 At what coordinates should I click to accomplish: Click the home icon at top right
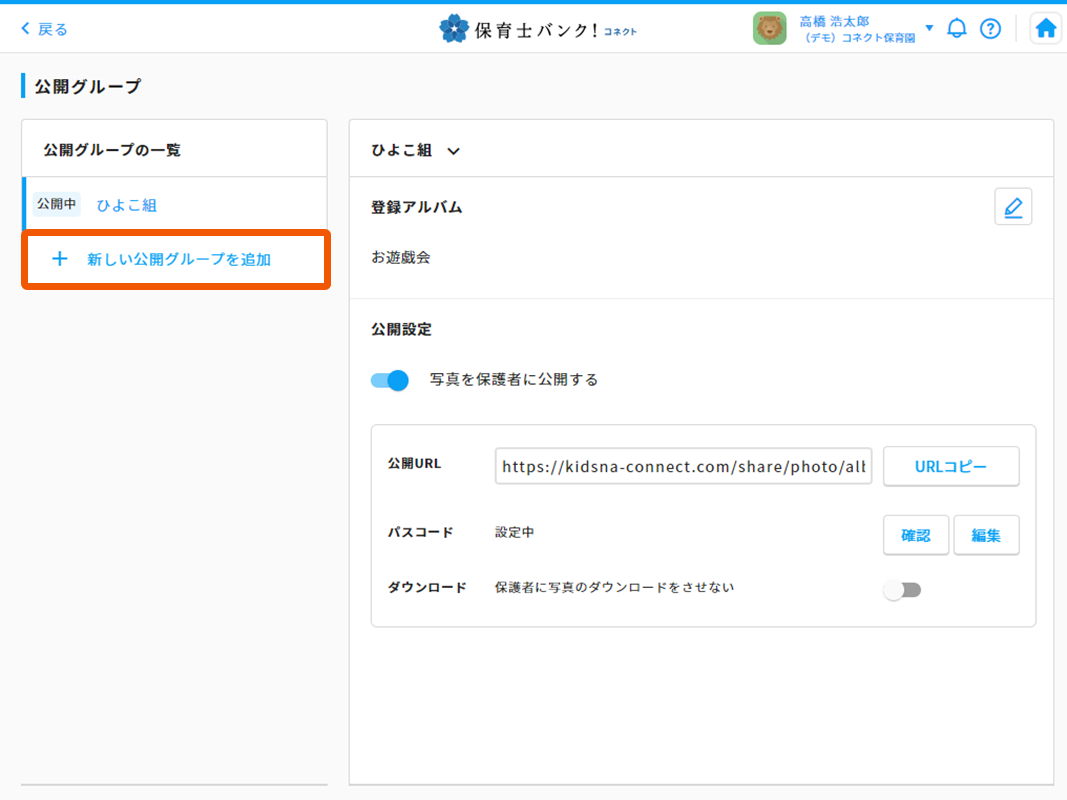click(x=1045, y=28)
